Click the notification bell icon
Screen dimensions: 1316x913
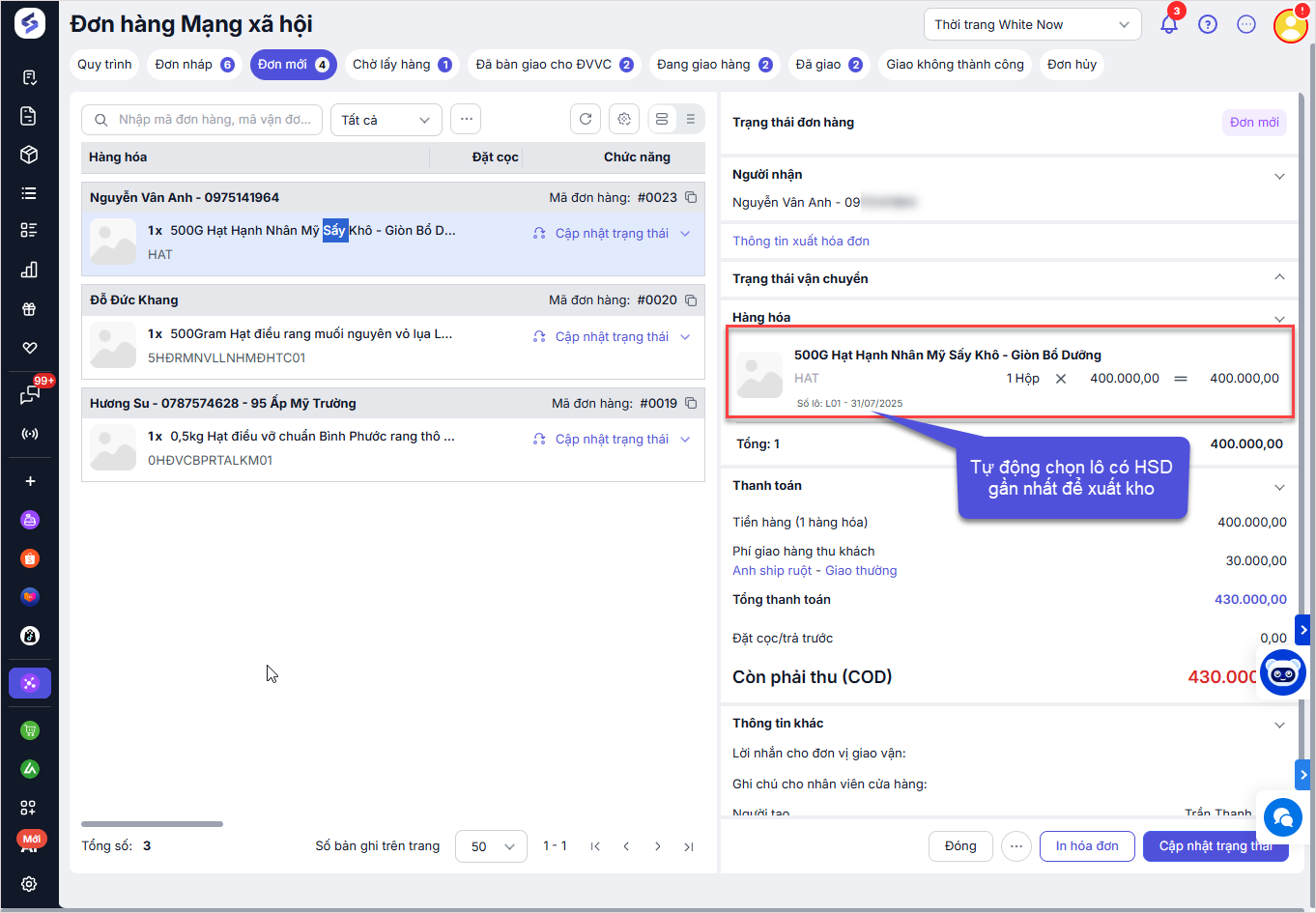coord(1169,25)
